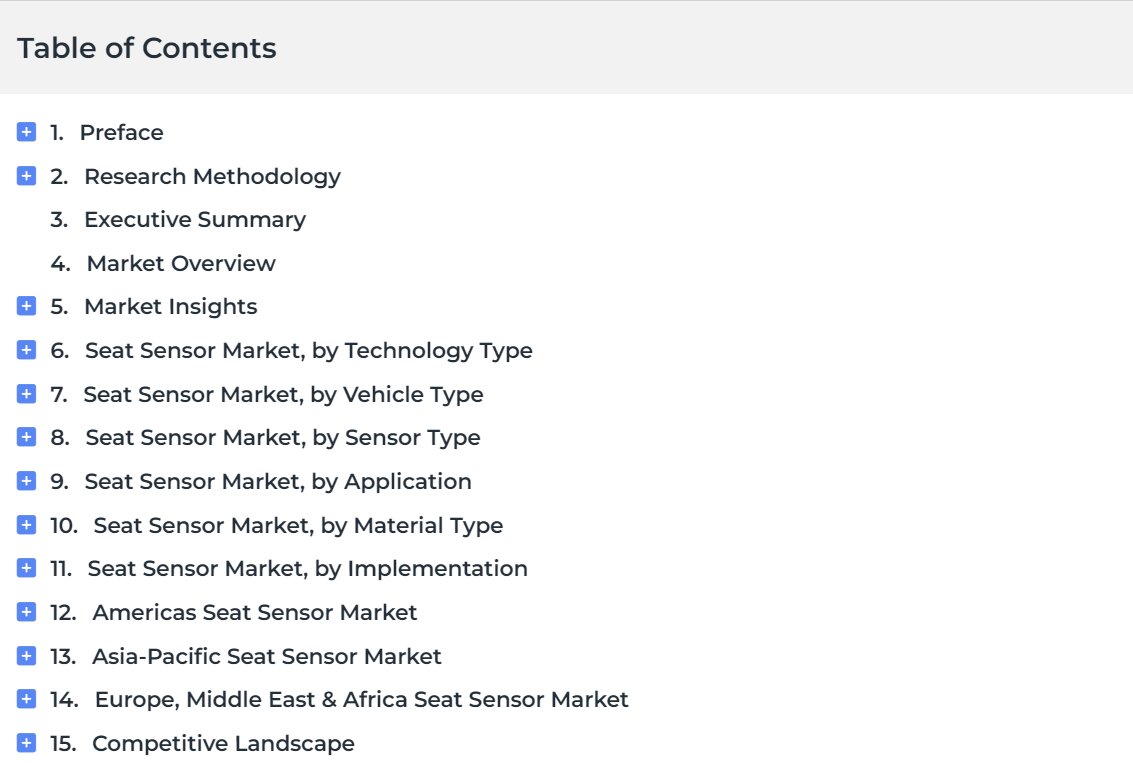Expand Europe, Middle East & Africa plus icon
Image resolution: width=1133 pixels, height=773 pixels.
coord(27,699)
